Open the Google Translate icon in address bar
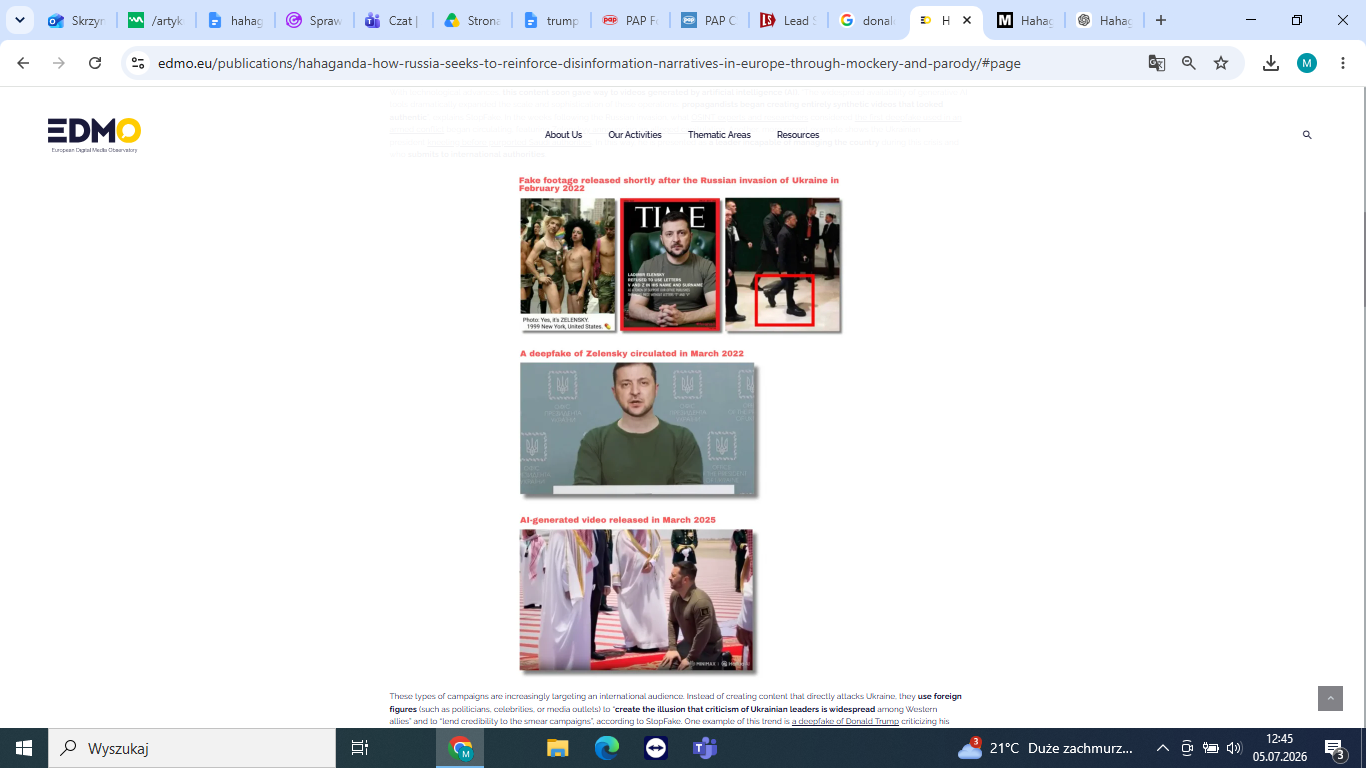The image size is (1366, 768). point(1157,63)
